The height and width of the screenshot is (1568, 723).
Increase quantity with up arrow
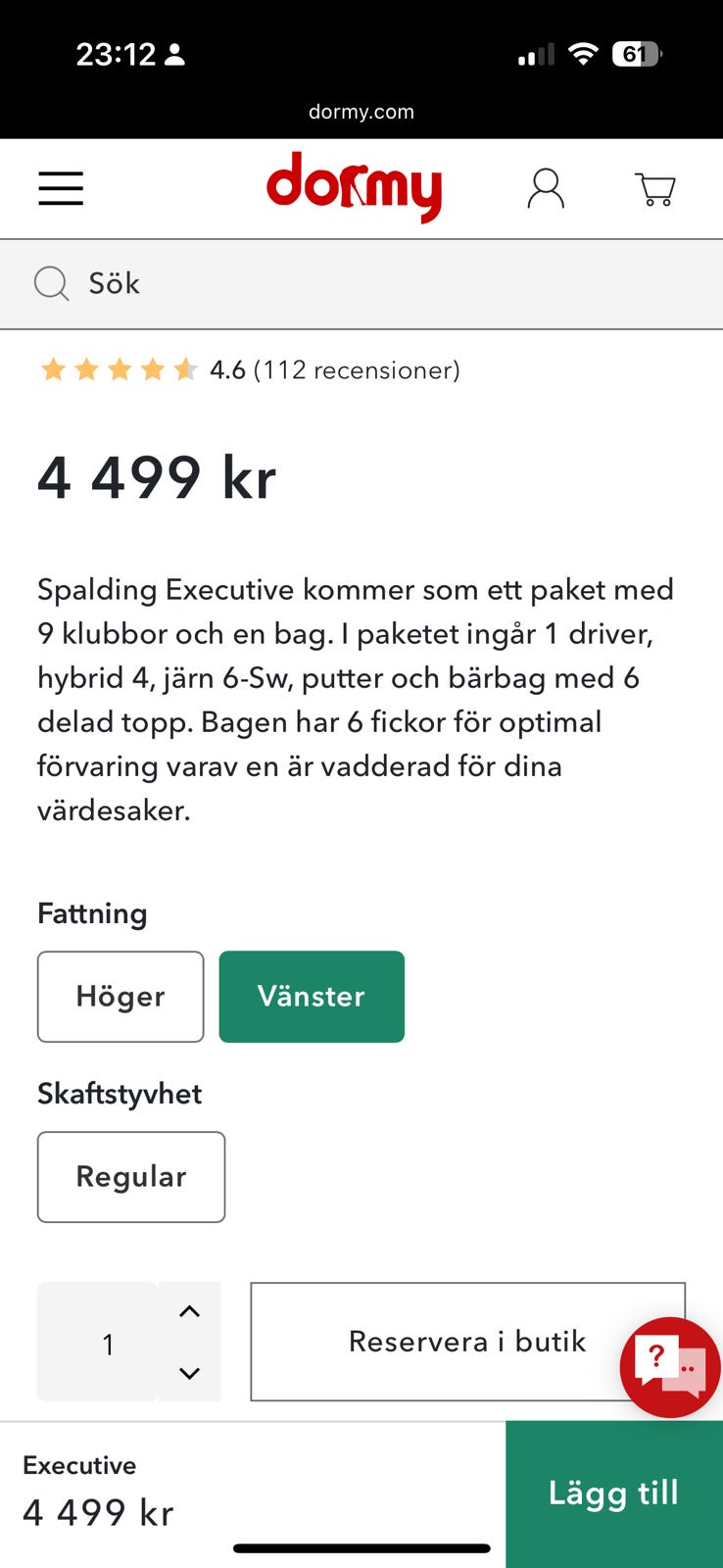(x=190, y=1311)
